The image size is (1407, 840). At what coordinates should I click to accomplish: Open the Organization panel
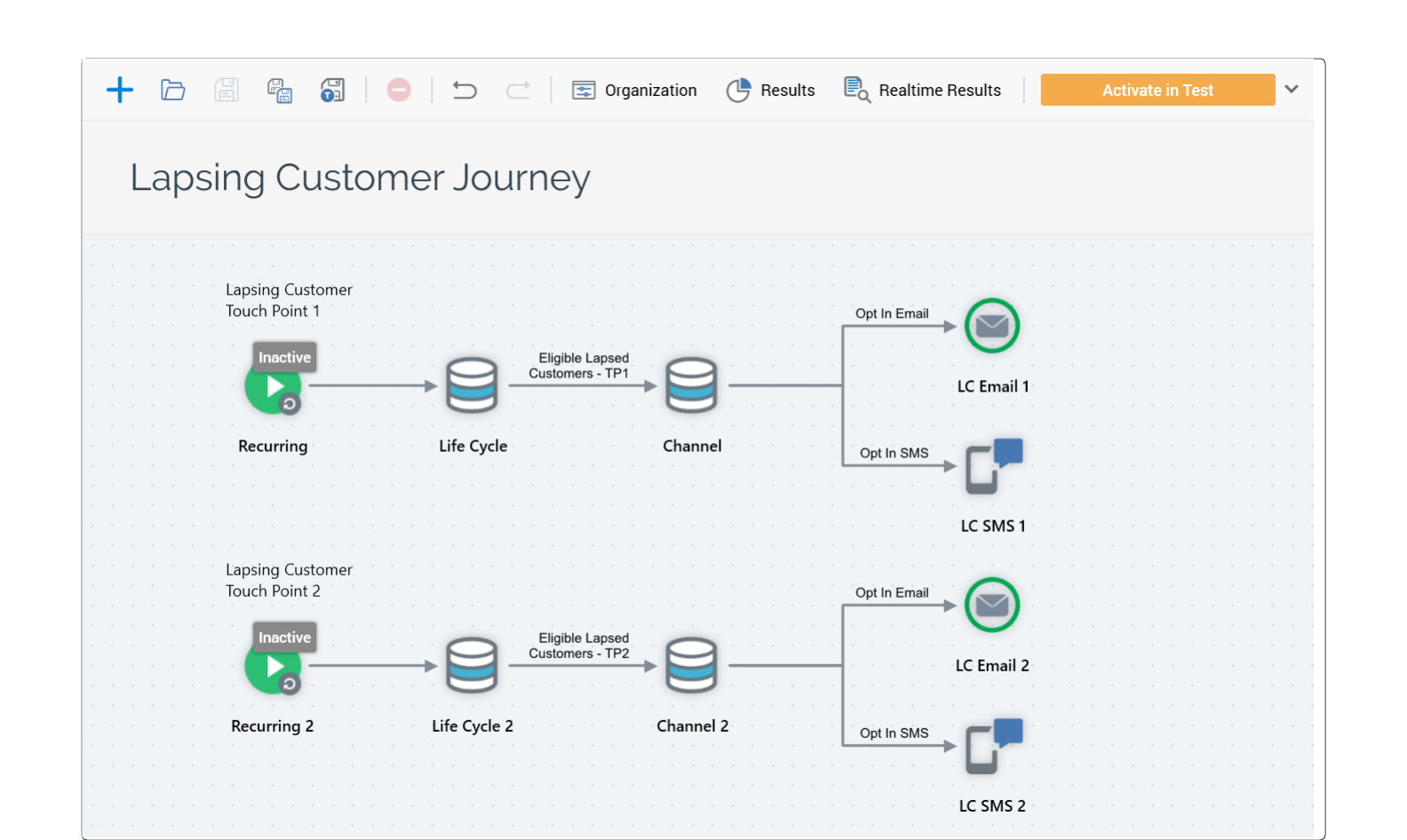pyautogui.click(x=634, y=90)
